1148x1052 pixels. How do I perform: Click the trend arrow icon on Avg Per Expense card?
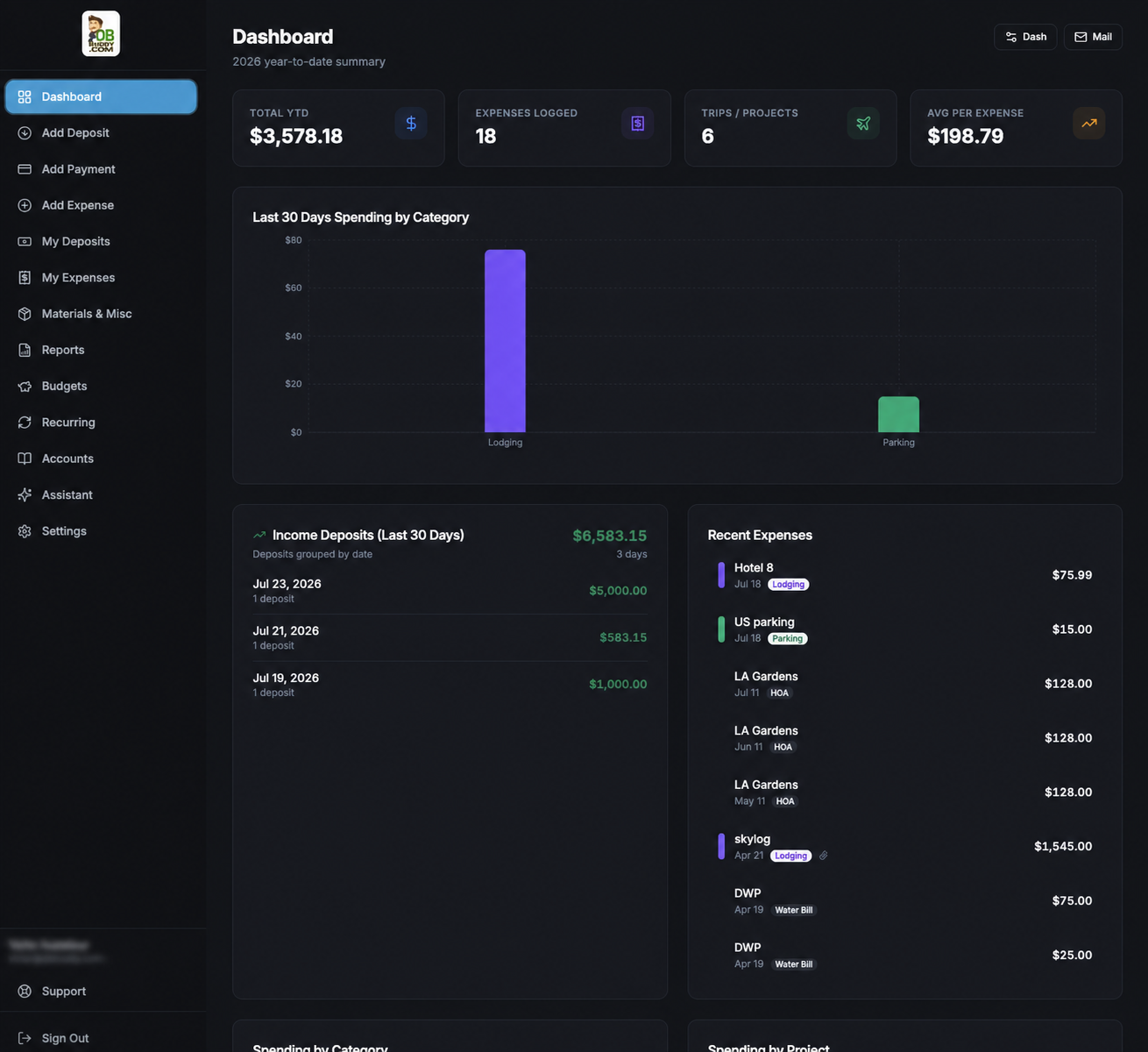pos(1089,124)
